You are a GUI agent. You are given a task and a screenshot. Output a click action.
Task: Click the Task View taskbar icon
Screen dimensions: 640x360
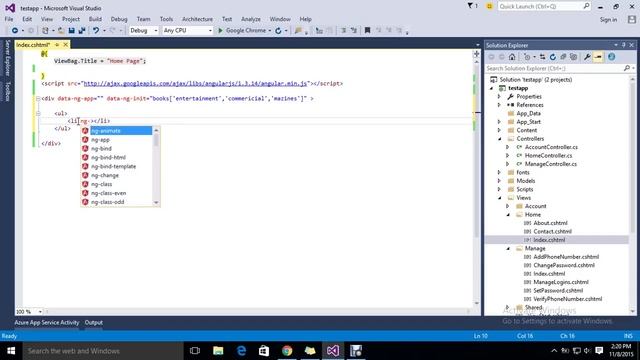pos(195,351)
